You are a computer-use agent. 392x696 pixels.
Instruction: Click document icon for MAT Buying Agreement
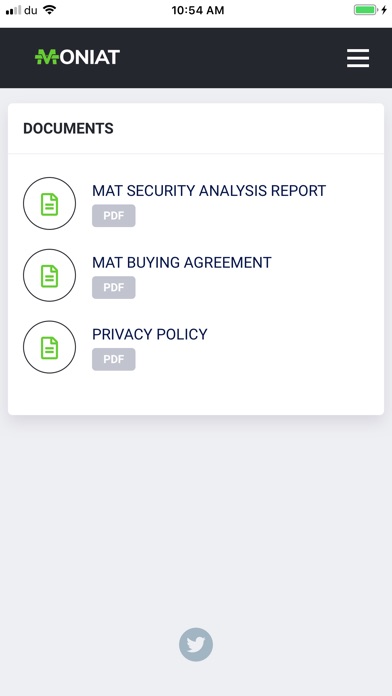[49, 275]
